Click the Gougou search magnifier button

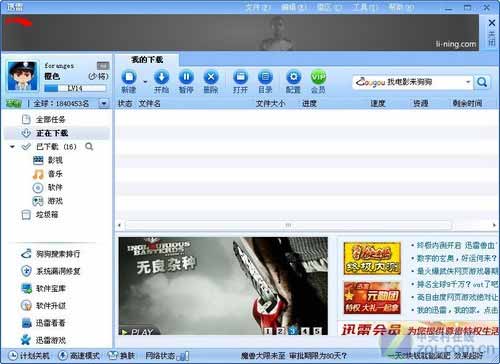(x=482, y=82)
